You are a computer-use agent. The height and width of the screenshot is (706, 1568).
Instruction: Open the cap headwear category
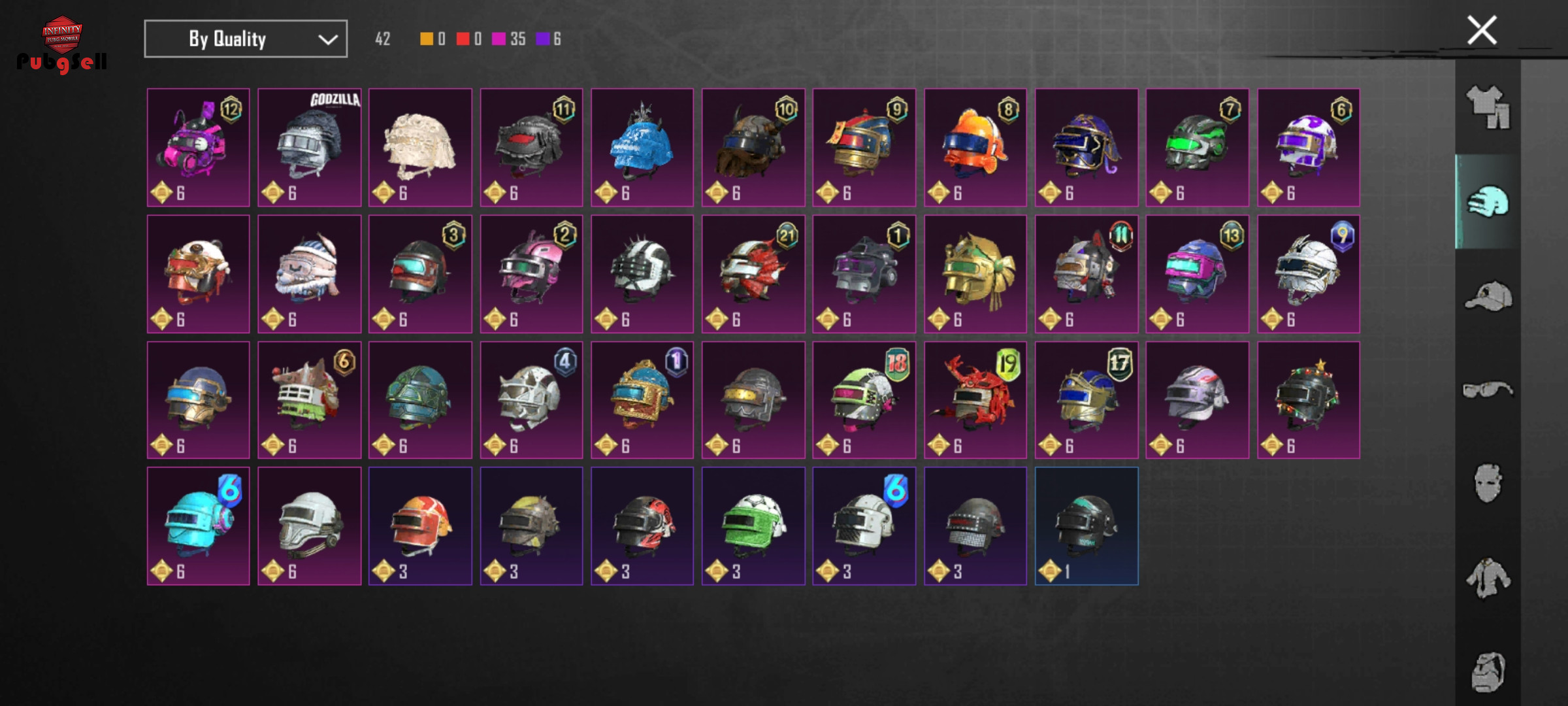coord(1488,296)
